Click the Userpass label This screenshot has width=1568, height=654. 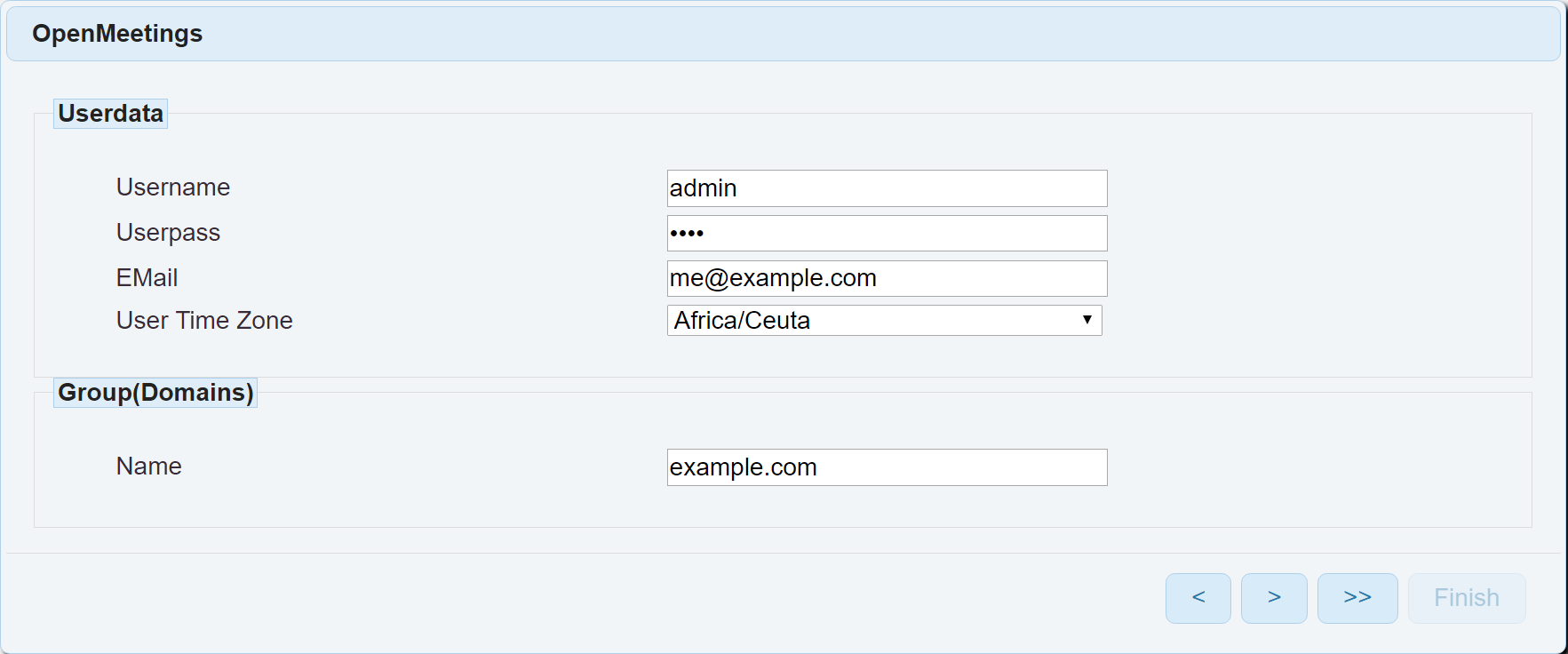pos(168,233)
